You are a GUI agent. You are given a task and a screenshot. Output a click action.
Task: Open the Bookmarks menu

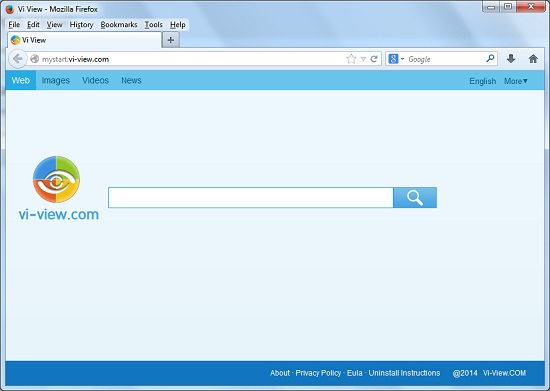point(119,25)
